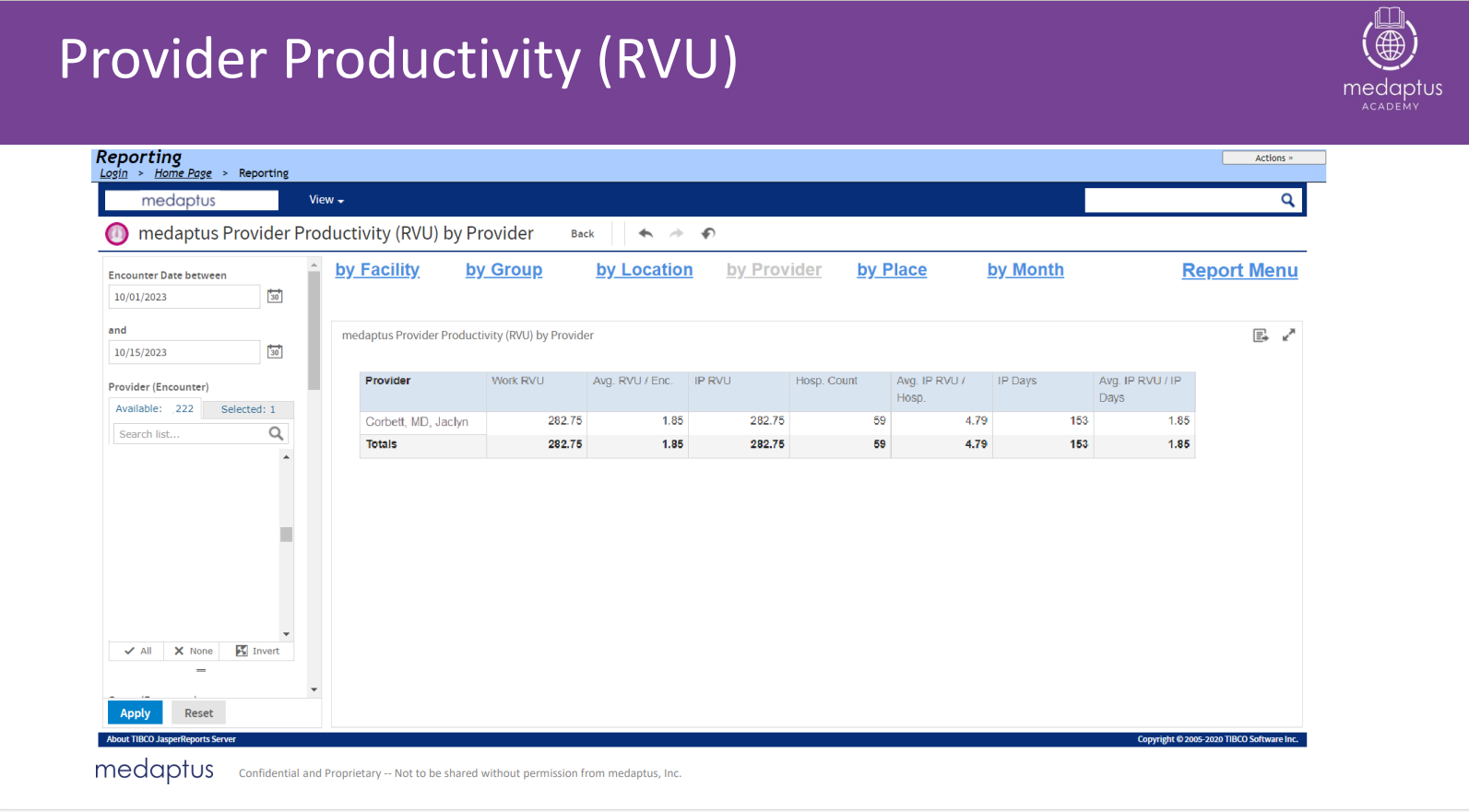Click the redo arrow icon
Image resolution: width=1469 pixels, height=812 pixels.
677,233
